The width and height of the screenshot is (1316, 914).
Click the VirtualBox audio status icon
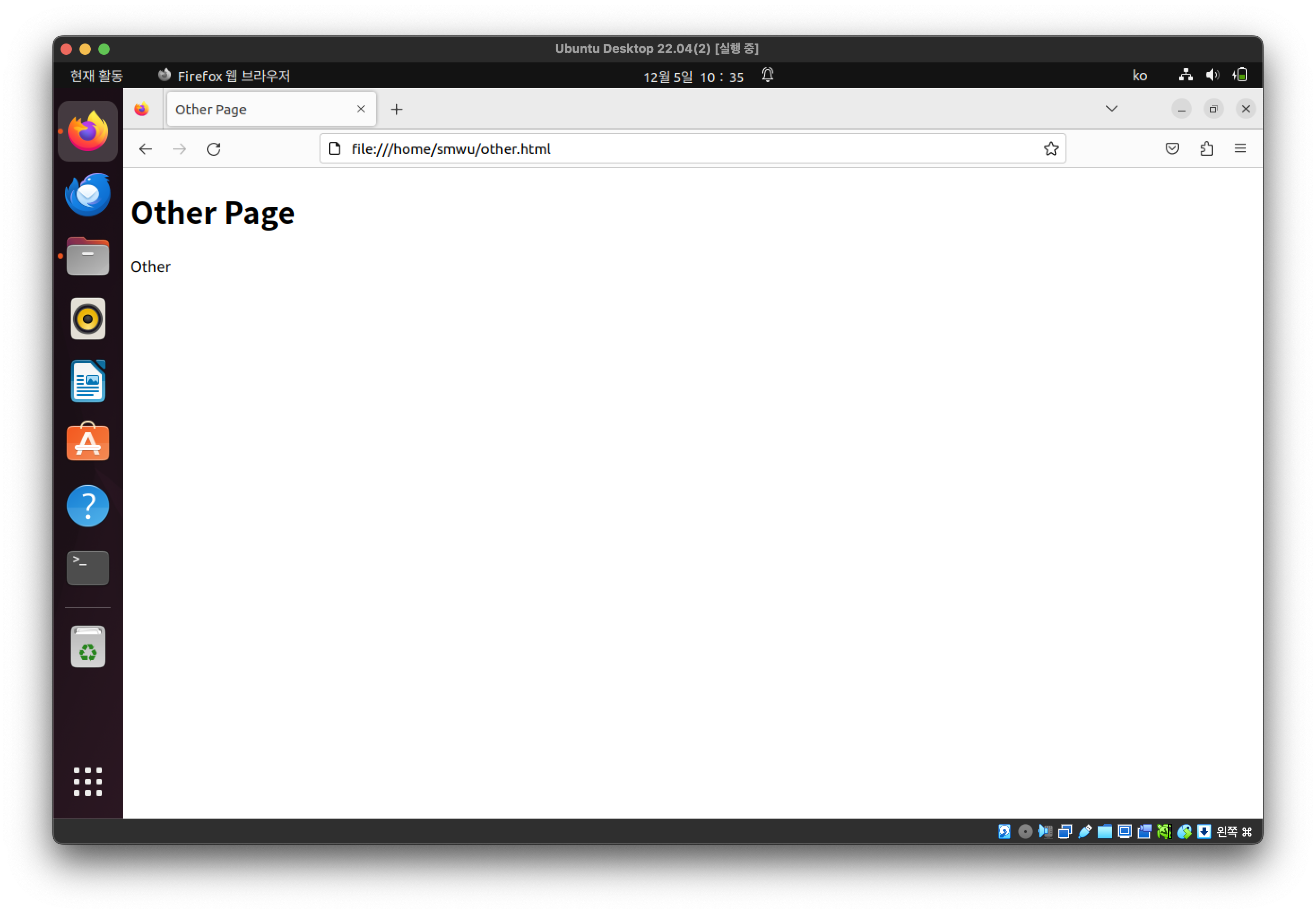tap(1045, 832)
